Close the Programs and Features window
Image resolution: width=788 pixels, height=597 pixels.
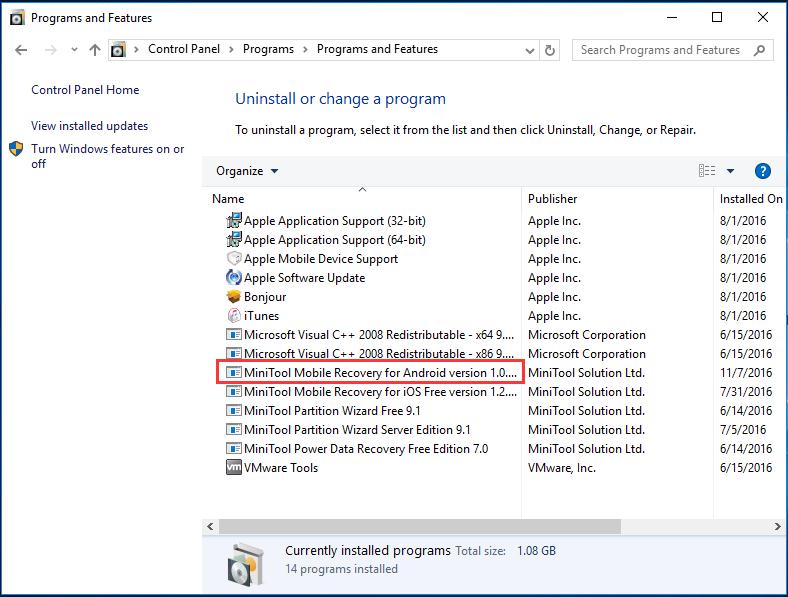coord(762,18)
